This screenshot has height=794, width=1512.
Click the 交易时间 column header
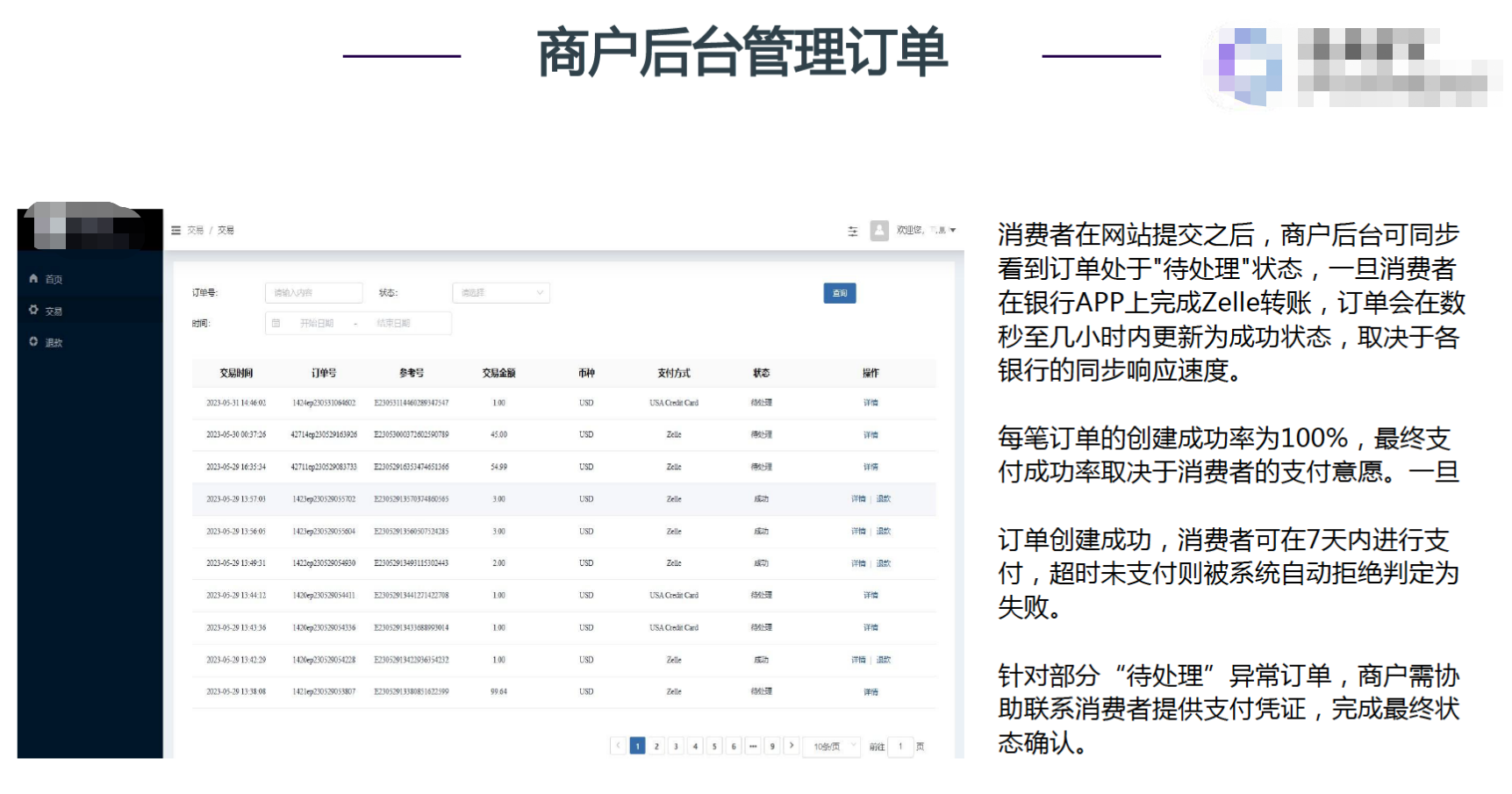coord(236,373)
